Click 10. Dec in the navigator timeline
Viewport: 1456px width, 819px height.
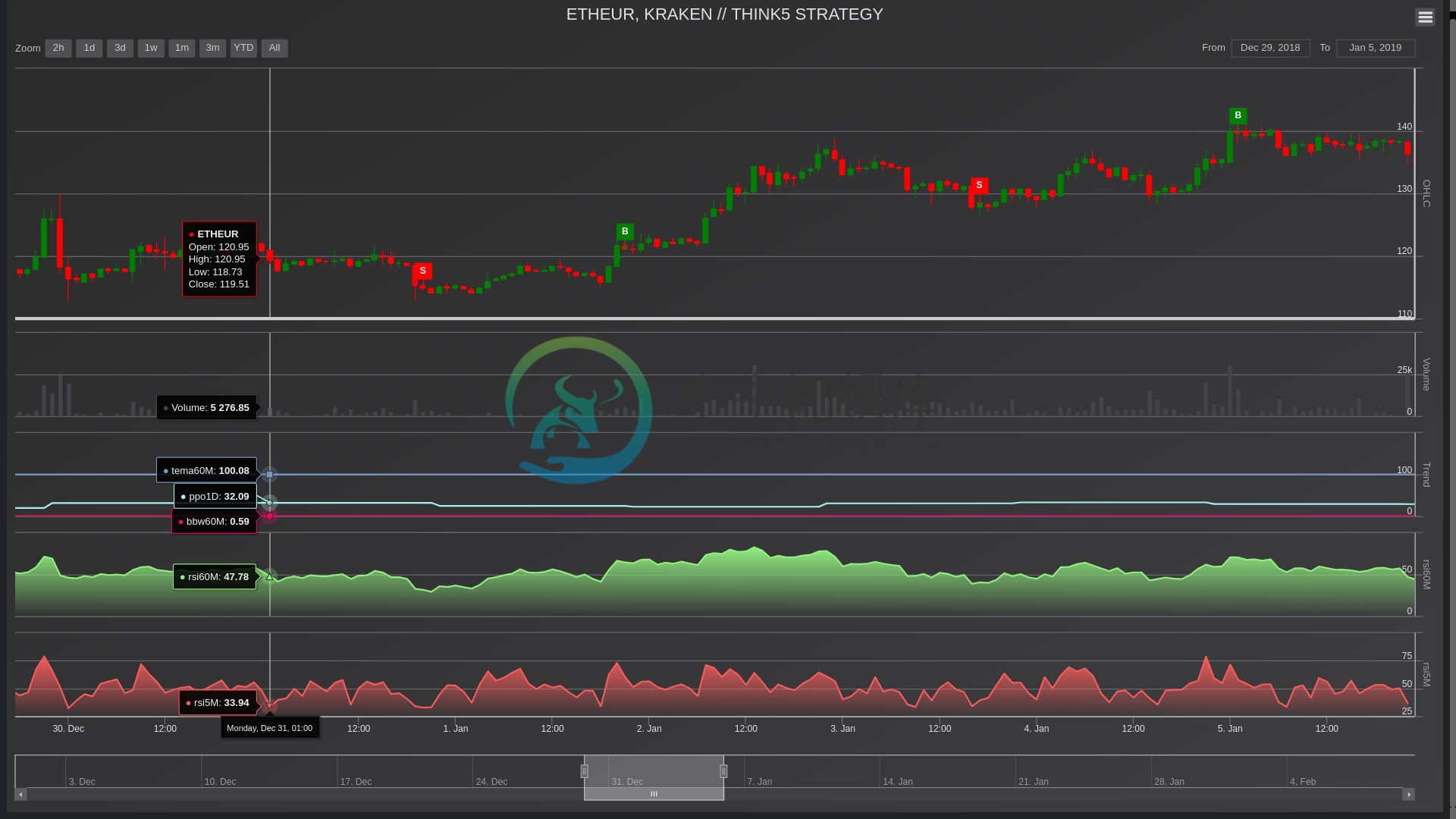(x=221, y=782)
